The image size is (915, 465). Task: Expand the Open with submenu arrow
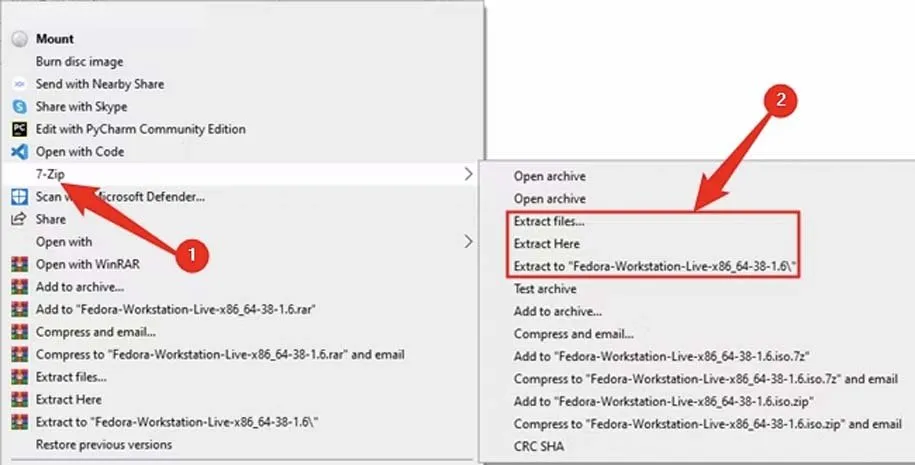469,241
